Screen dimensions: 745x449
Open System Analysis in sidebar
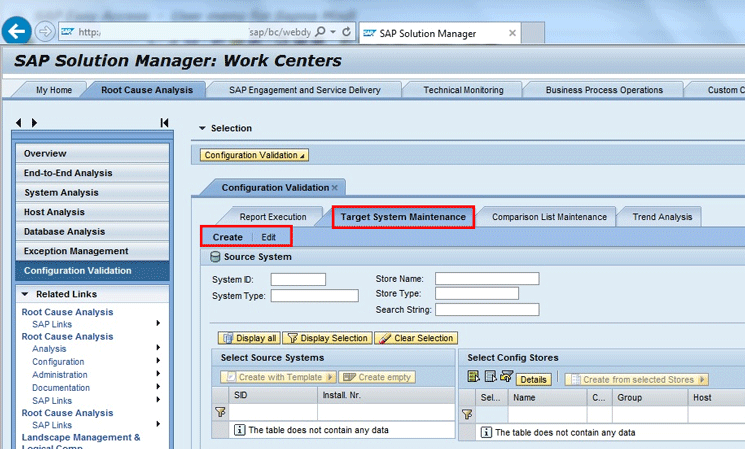coord(92,192)
